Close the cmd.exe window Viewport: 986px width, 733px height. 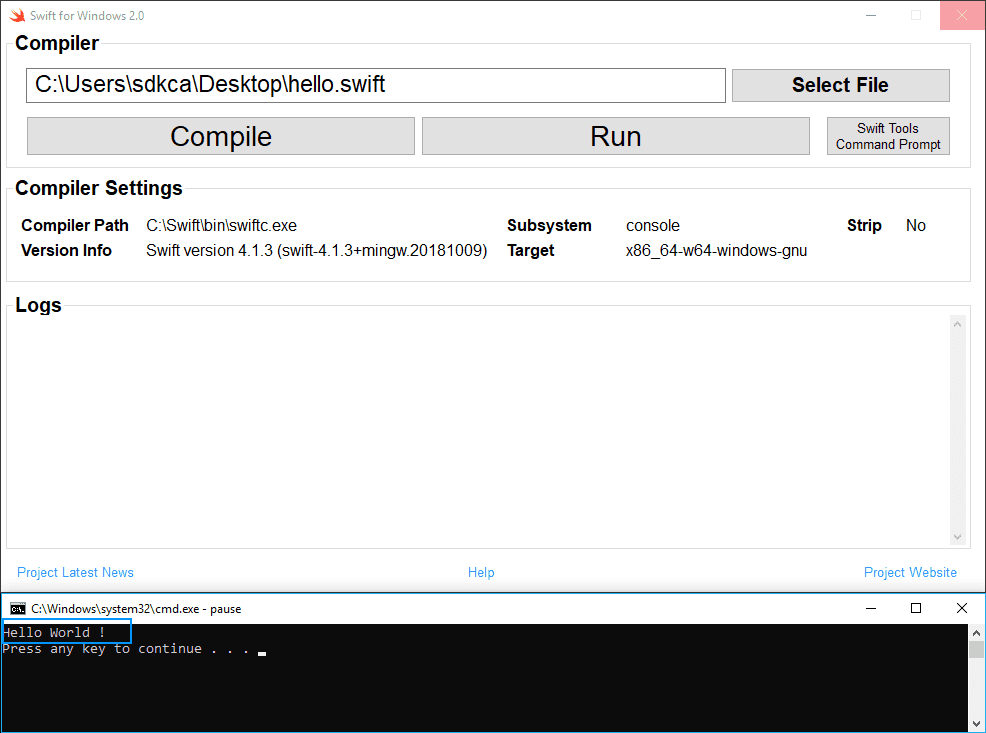961,609
